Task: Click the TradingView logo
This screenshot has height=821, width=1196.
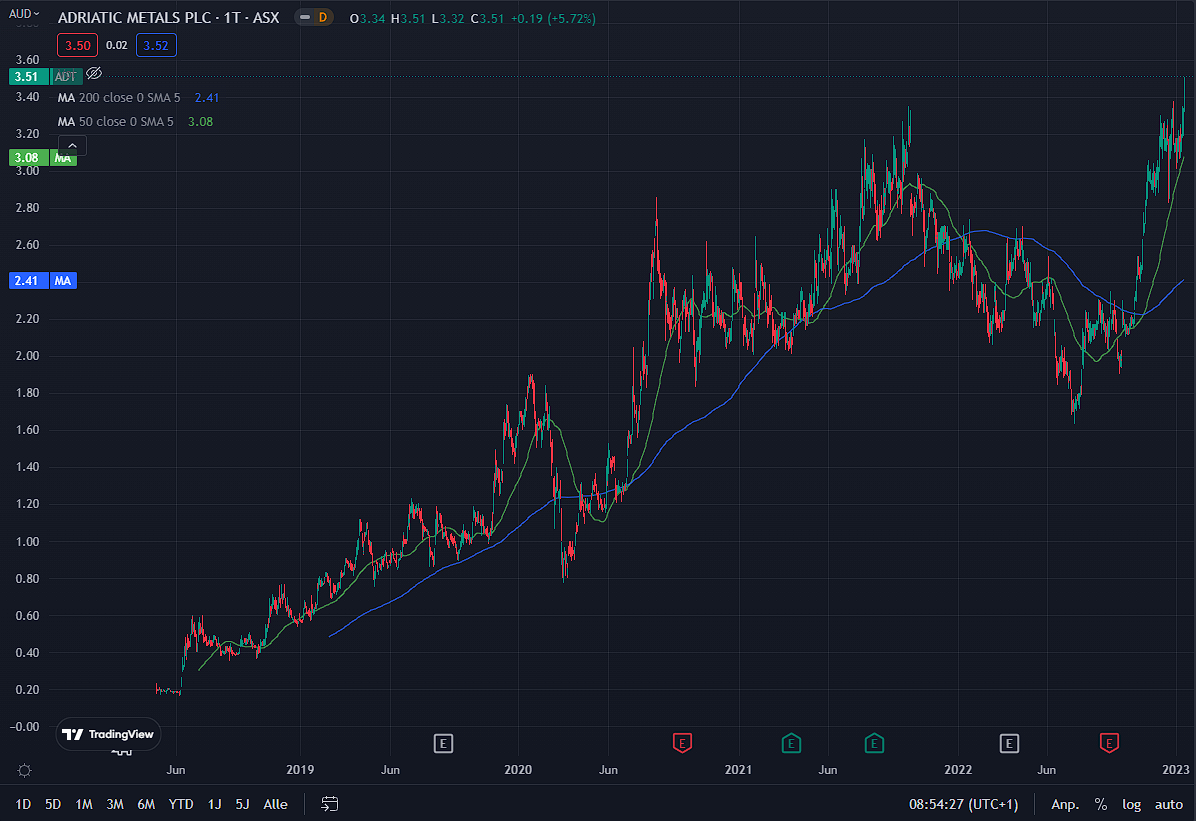Action: (108, 734)
